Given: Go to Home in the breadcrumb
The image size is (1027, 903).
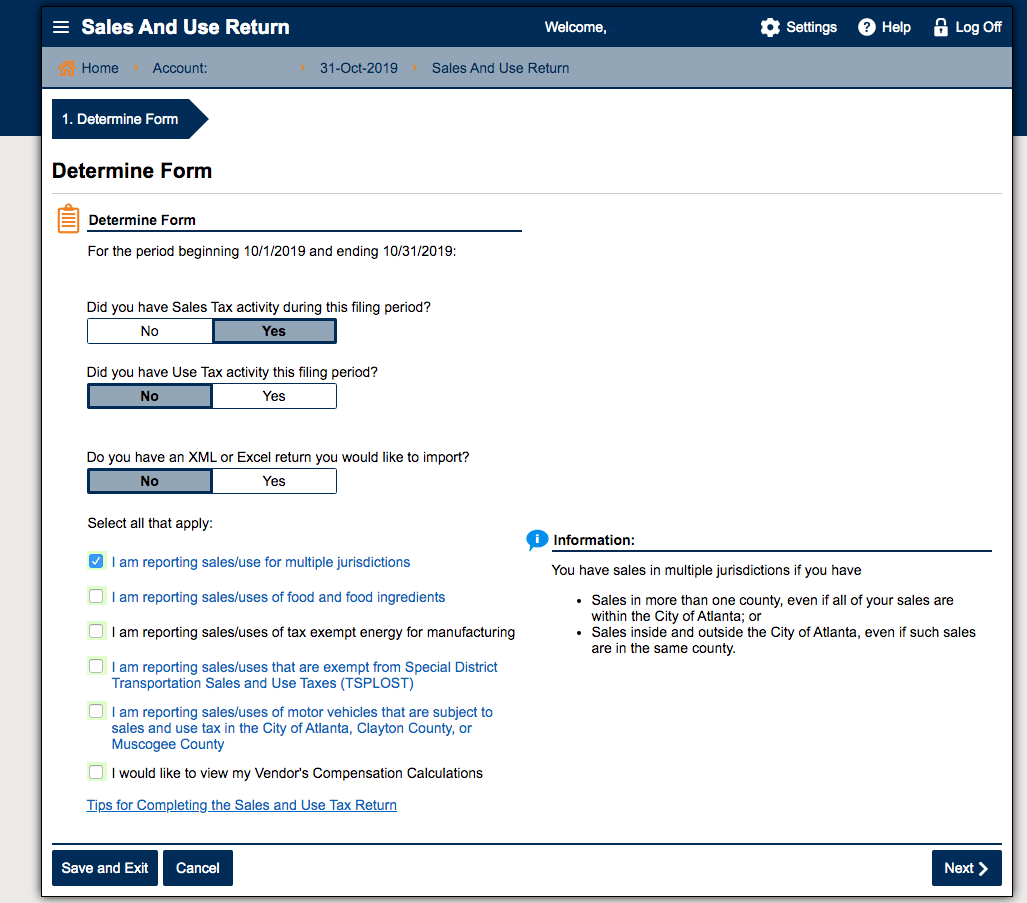Looking at the screenshot, I should click(100, 68).
